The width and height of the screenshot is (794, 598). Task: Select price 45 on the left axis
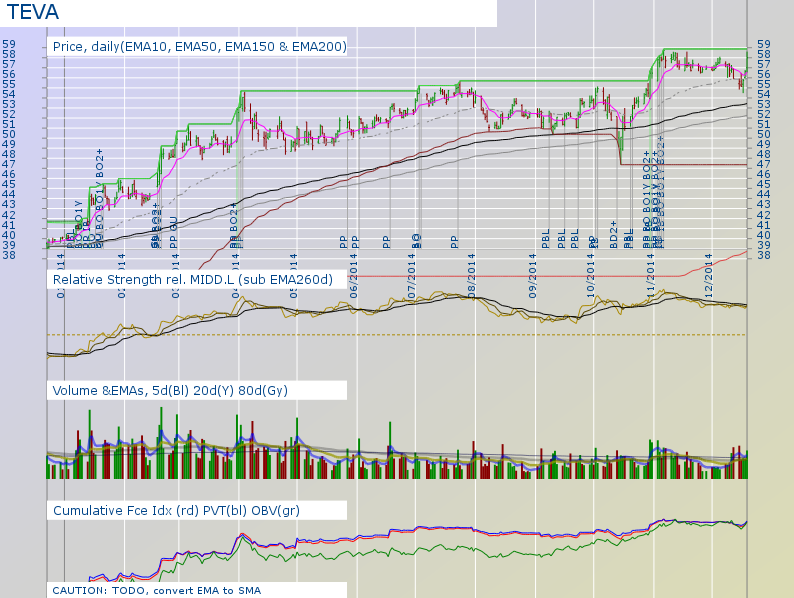click(9, 184)
